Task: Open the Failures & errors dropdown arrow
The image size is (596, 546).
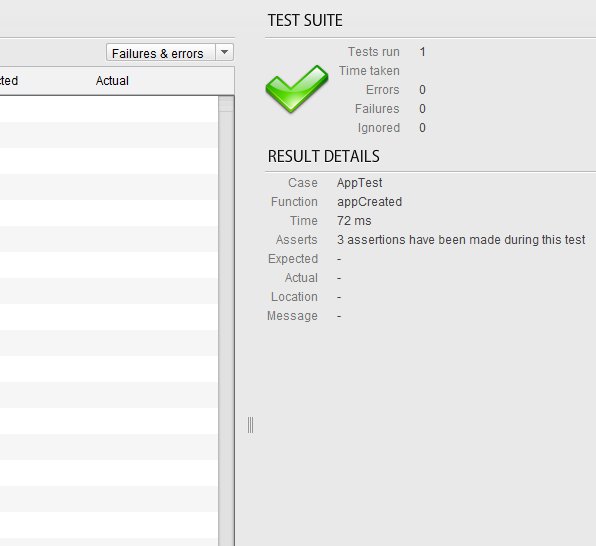Action: point(225,52)
